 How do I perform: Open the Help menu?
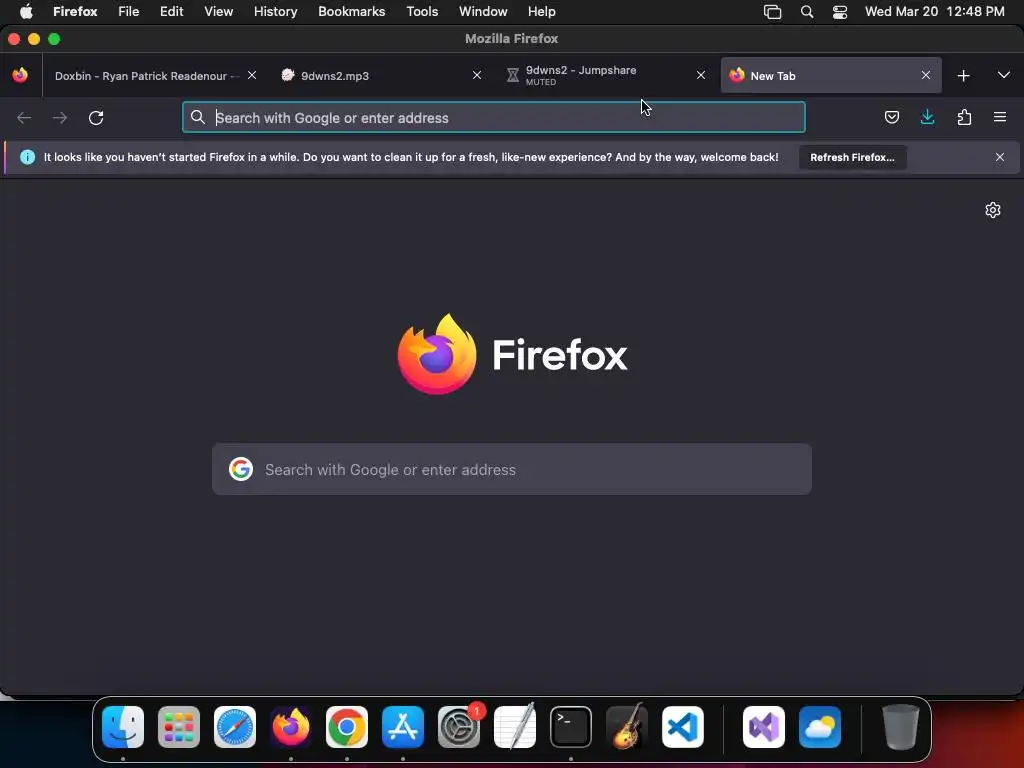[541, 11]
